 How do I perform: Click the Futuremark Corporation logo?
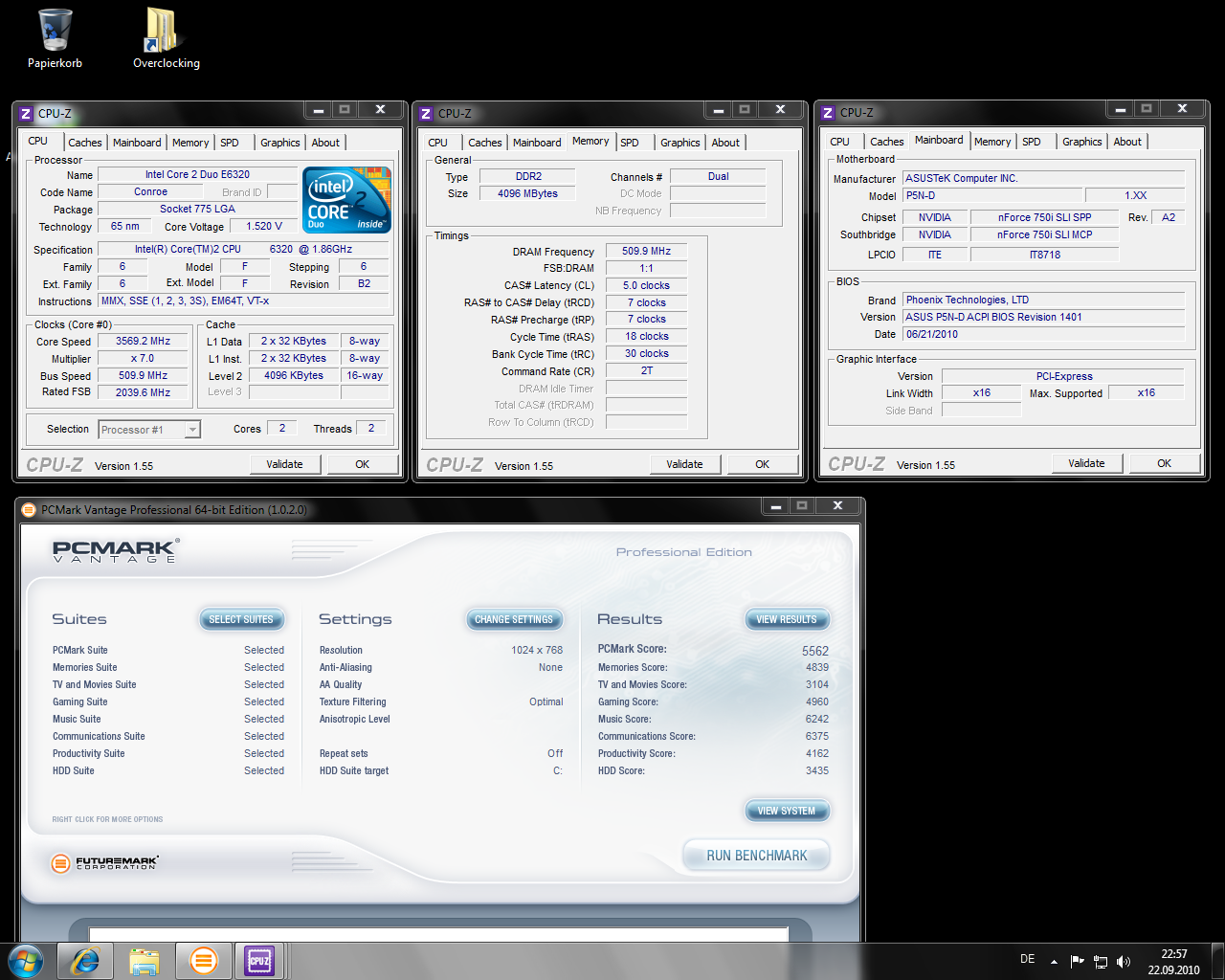pos(104,862)
